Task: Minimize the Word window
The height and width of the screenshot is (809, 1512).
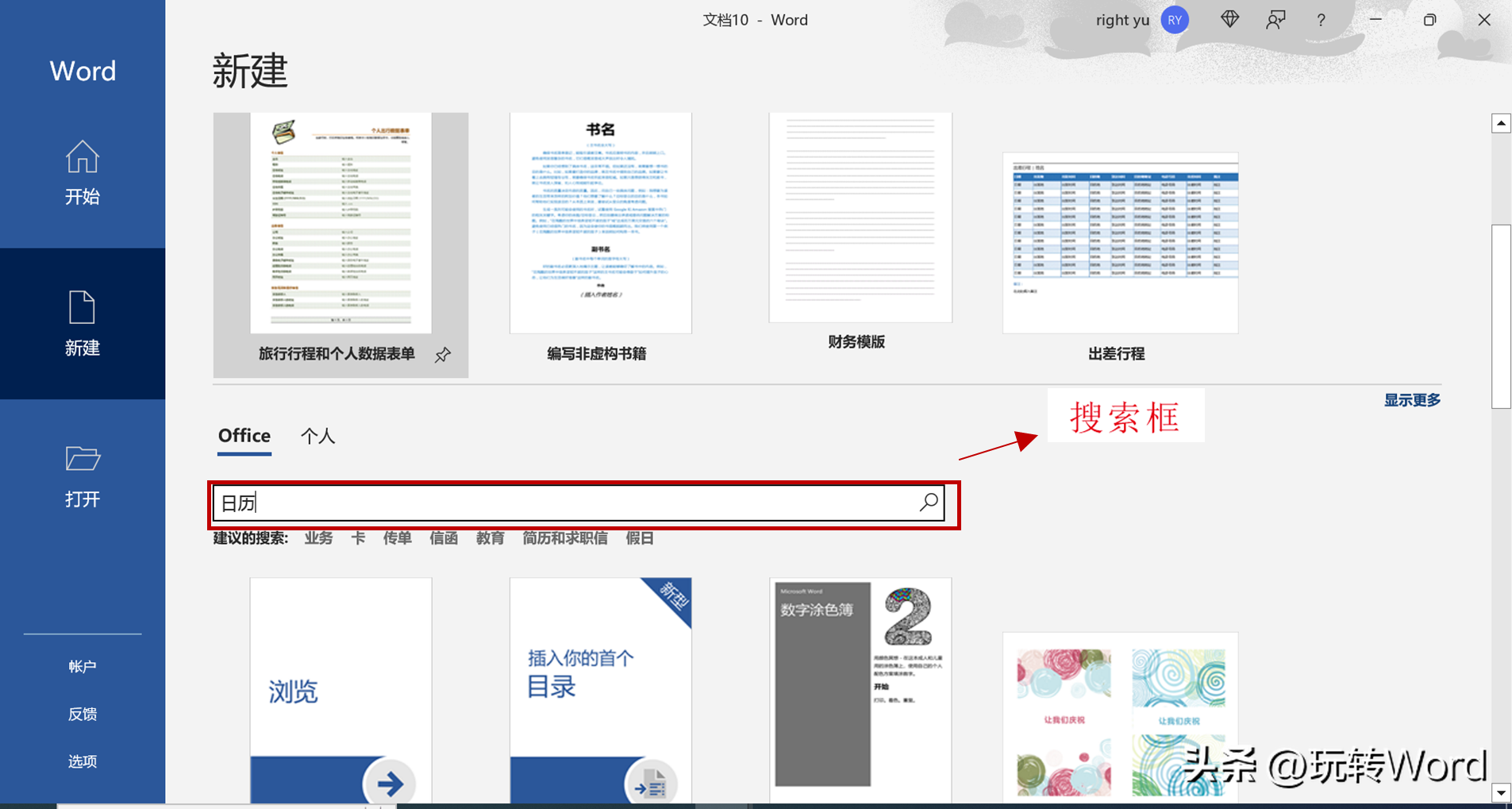Action: 1375,20
